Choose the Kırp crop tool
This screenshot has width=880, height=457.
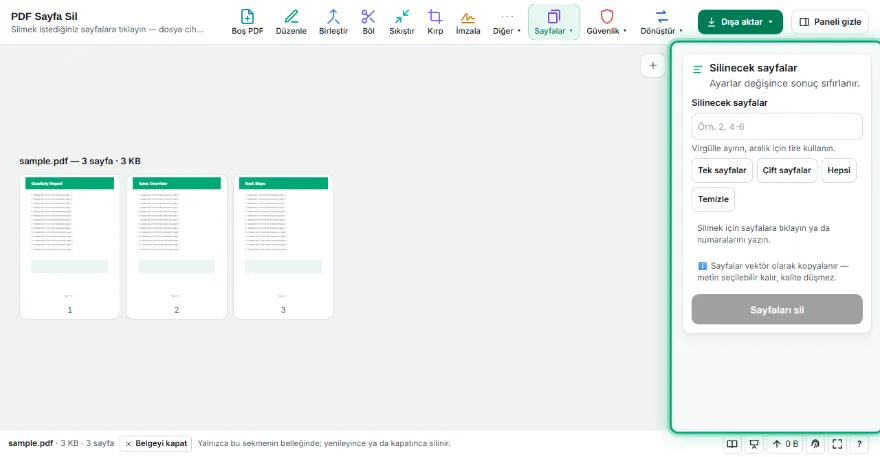(435, 22)
